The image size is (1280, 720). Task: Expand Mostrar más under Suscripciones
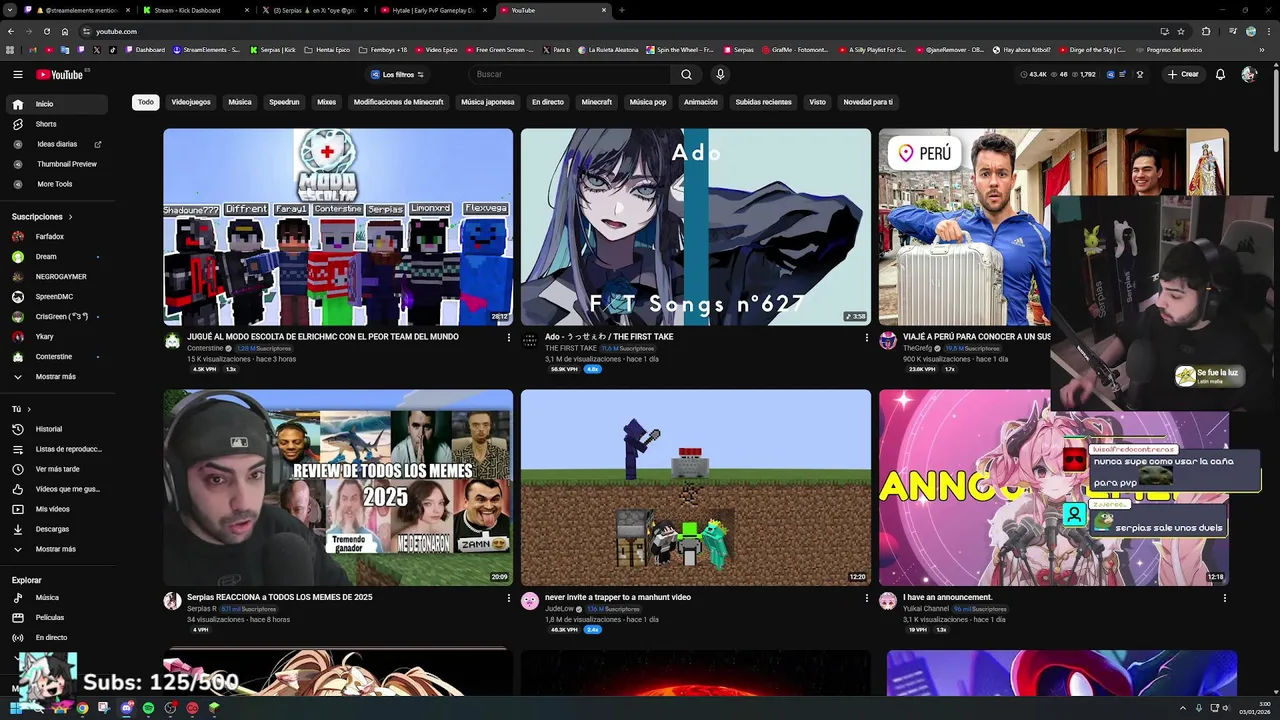tap(55, 377)
